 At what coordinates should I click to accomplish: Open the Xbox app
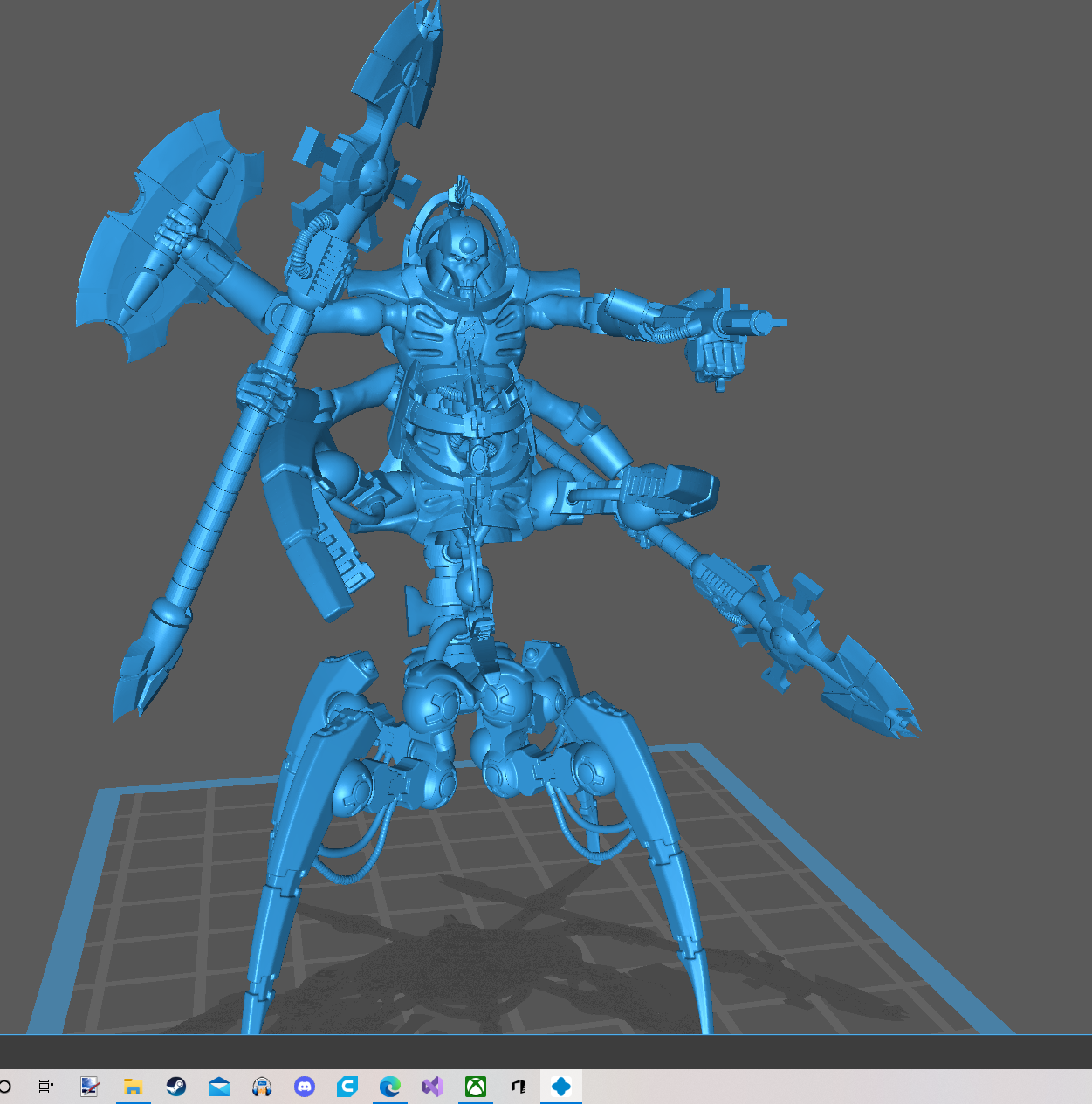475,1086
